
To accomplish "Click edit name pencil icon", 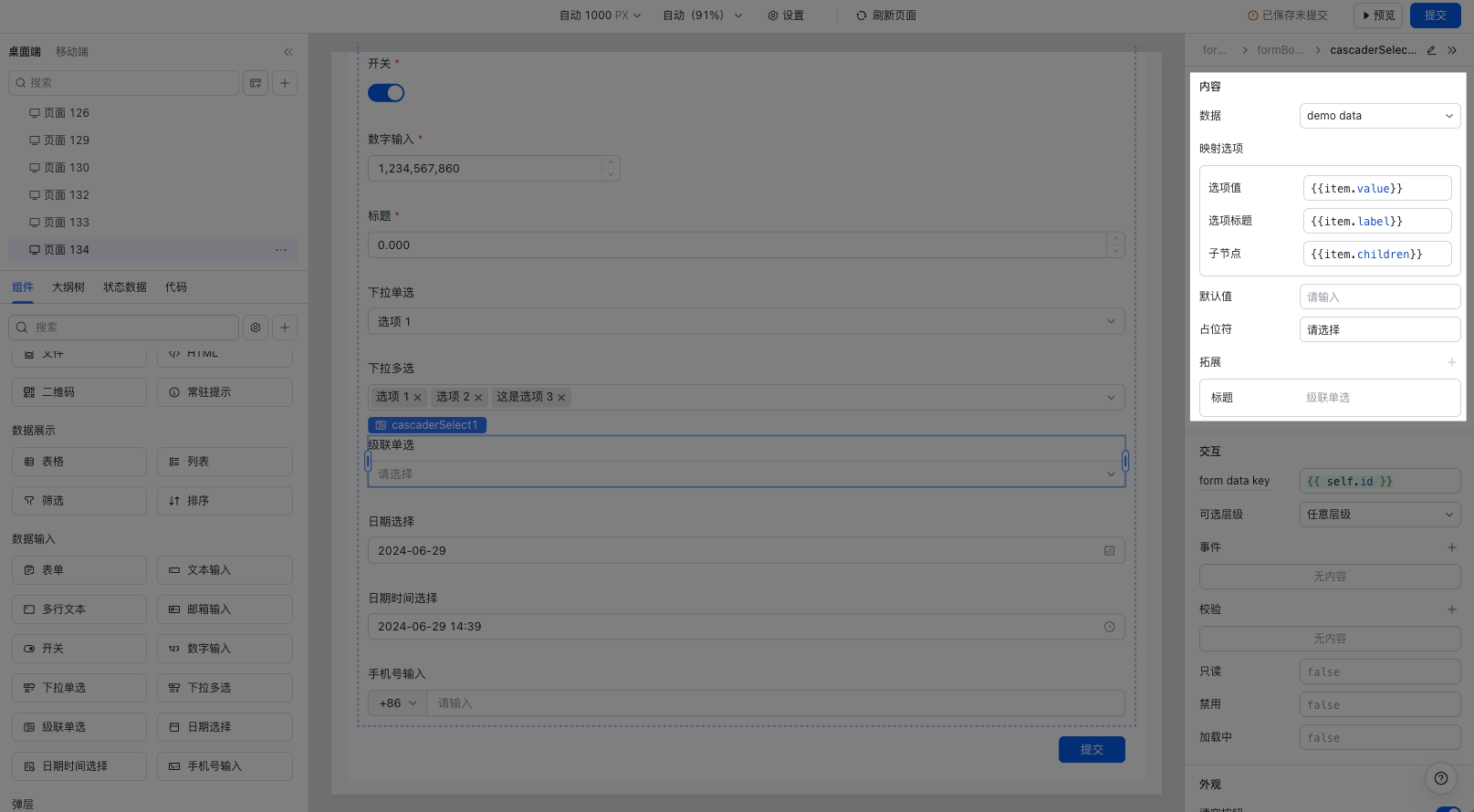I will tap(1431, 50).
